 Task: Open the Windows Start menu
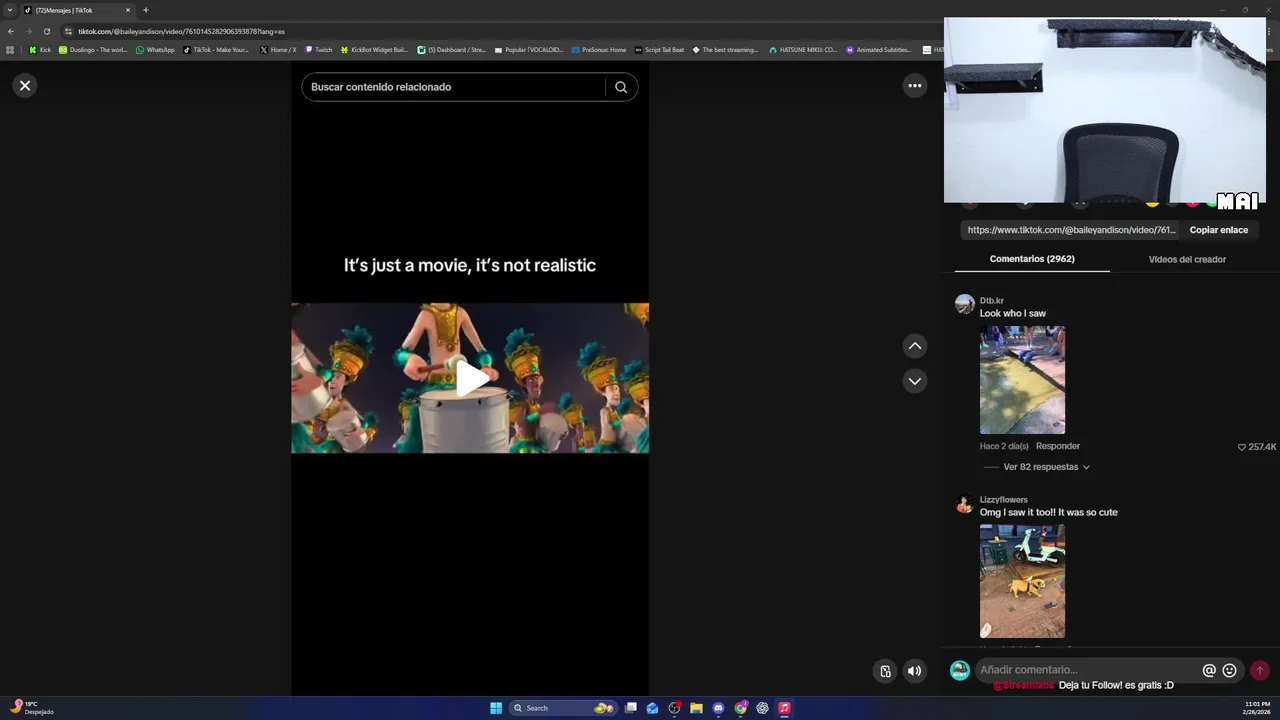496,708
